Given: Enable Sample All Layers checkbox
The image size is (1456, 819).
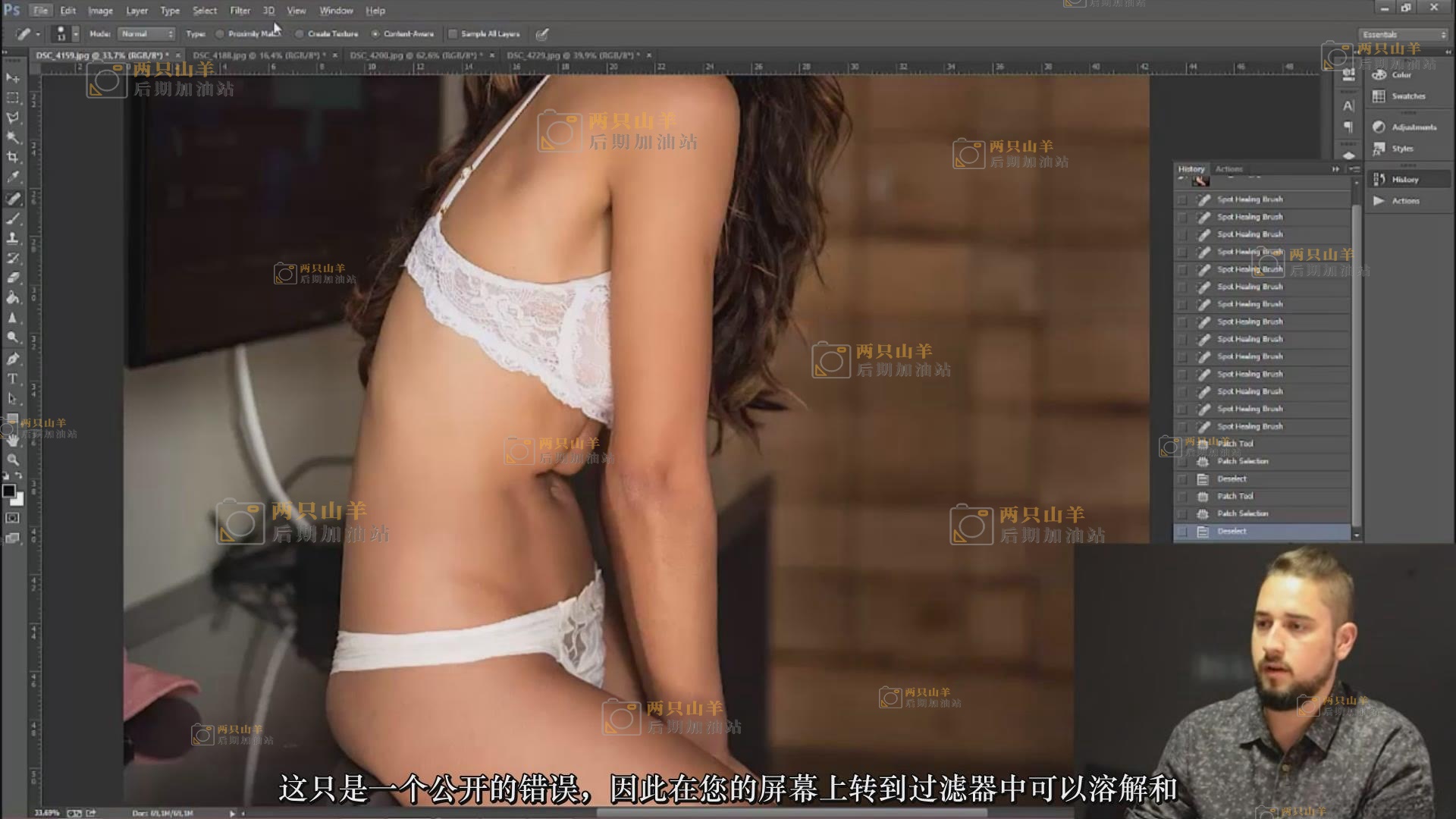Looking at the screenshot, I should pos(453,34).
